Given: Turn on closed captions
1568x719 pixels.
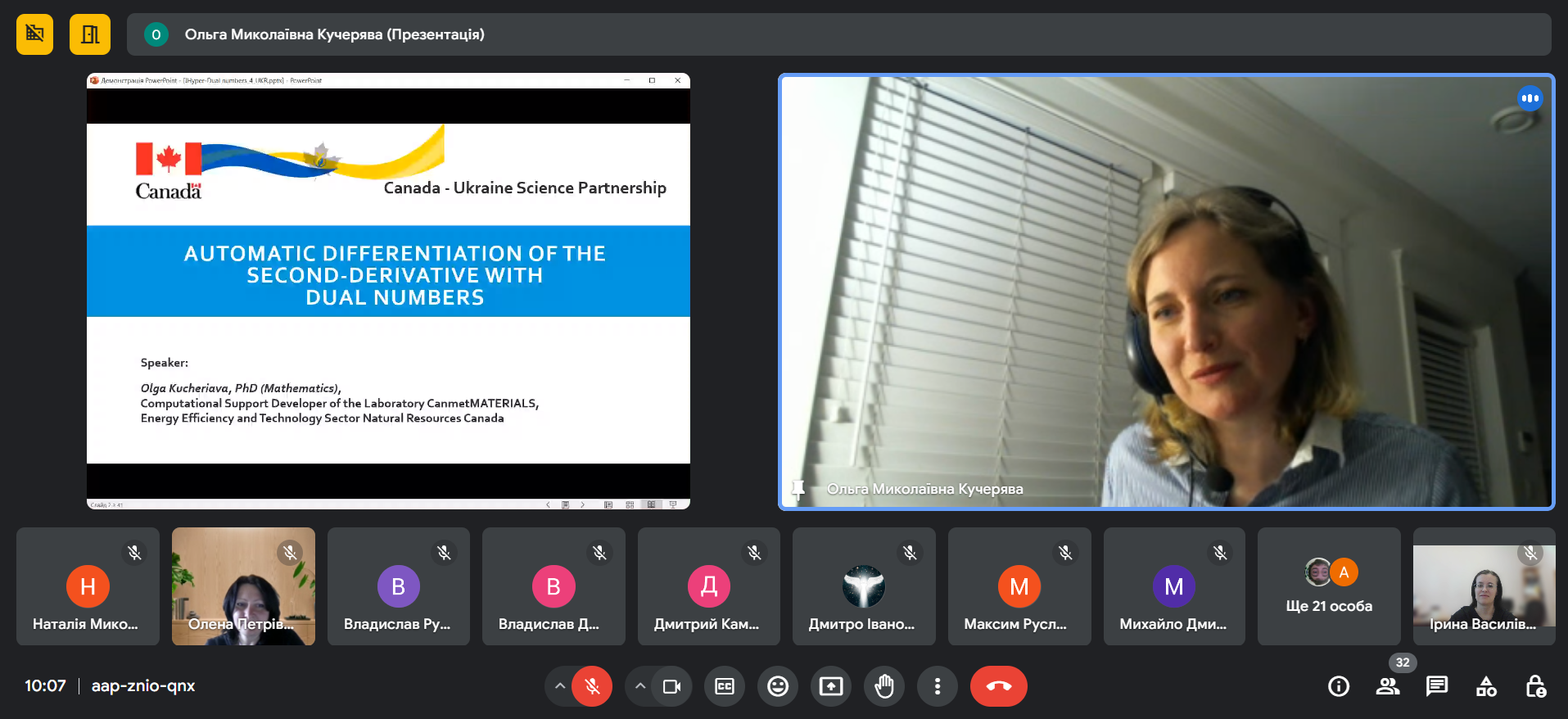Looking at the screenshot, I should (x=725, y=686).
